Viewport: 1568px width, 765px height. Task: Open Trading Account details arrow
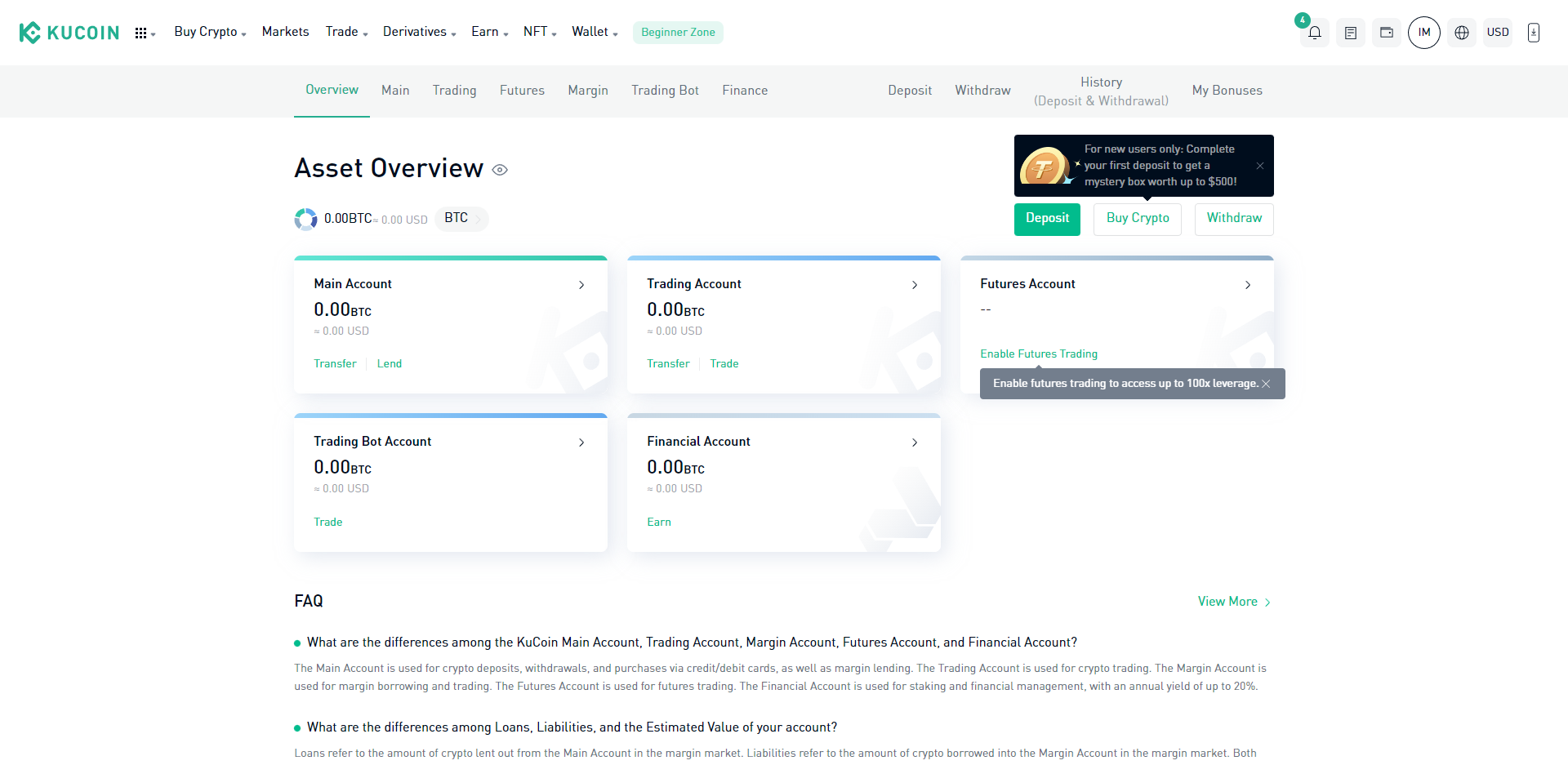pos(915,285)
